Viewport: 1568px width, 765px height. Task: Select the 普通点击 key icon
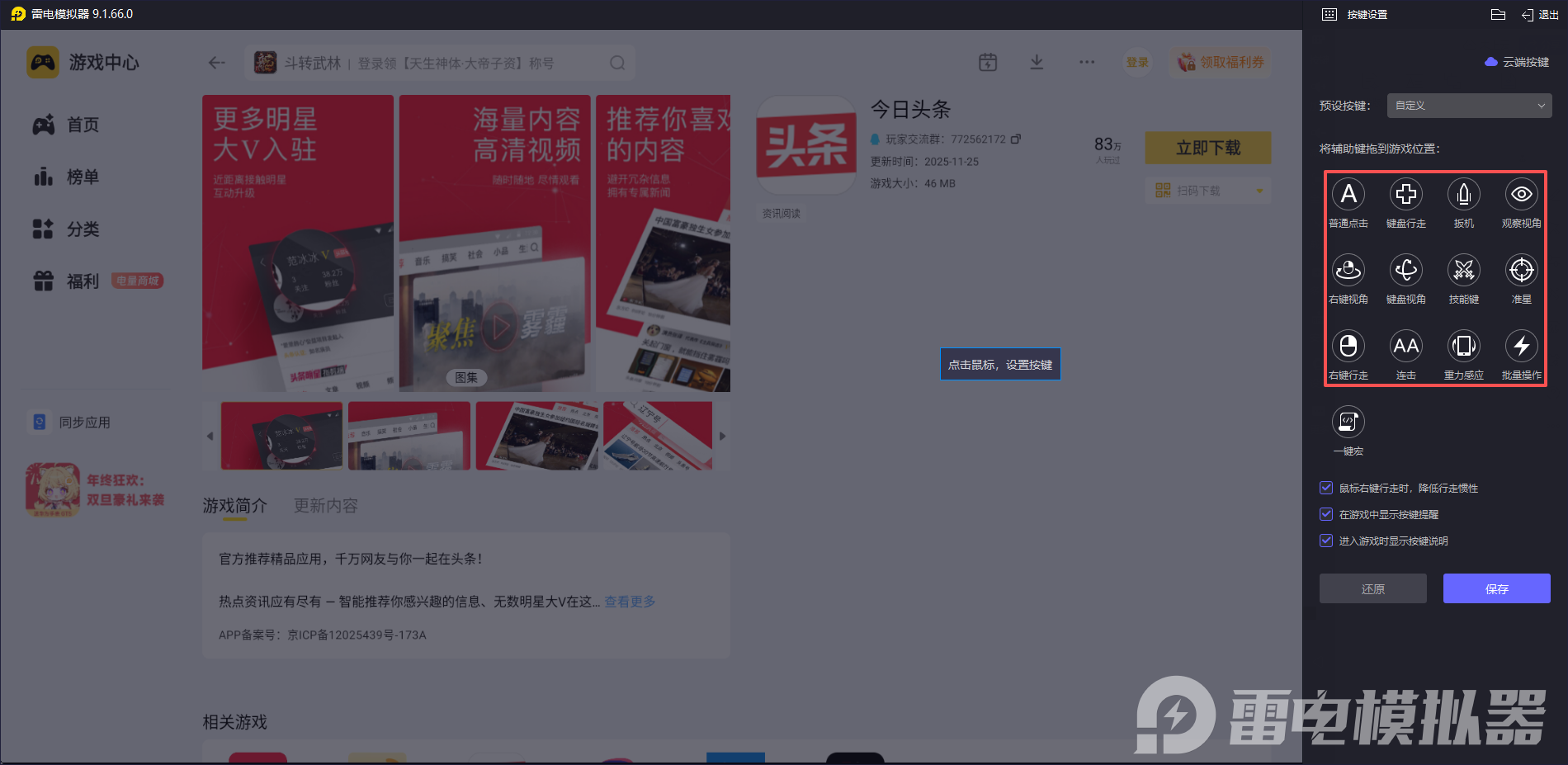click(1348, 194)
